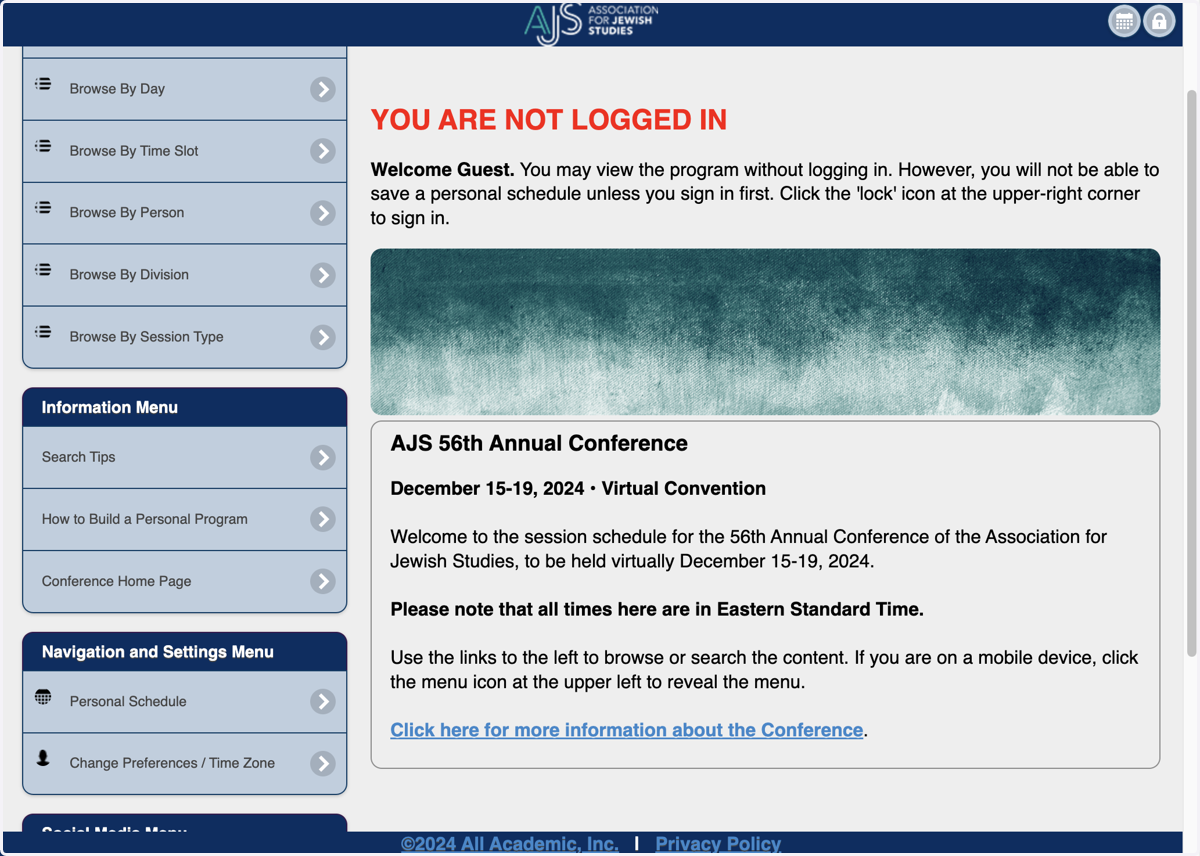
Task: Click 'December 15-19, 2024 • Virtual Convention' text
Action: 578,489
